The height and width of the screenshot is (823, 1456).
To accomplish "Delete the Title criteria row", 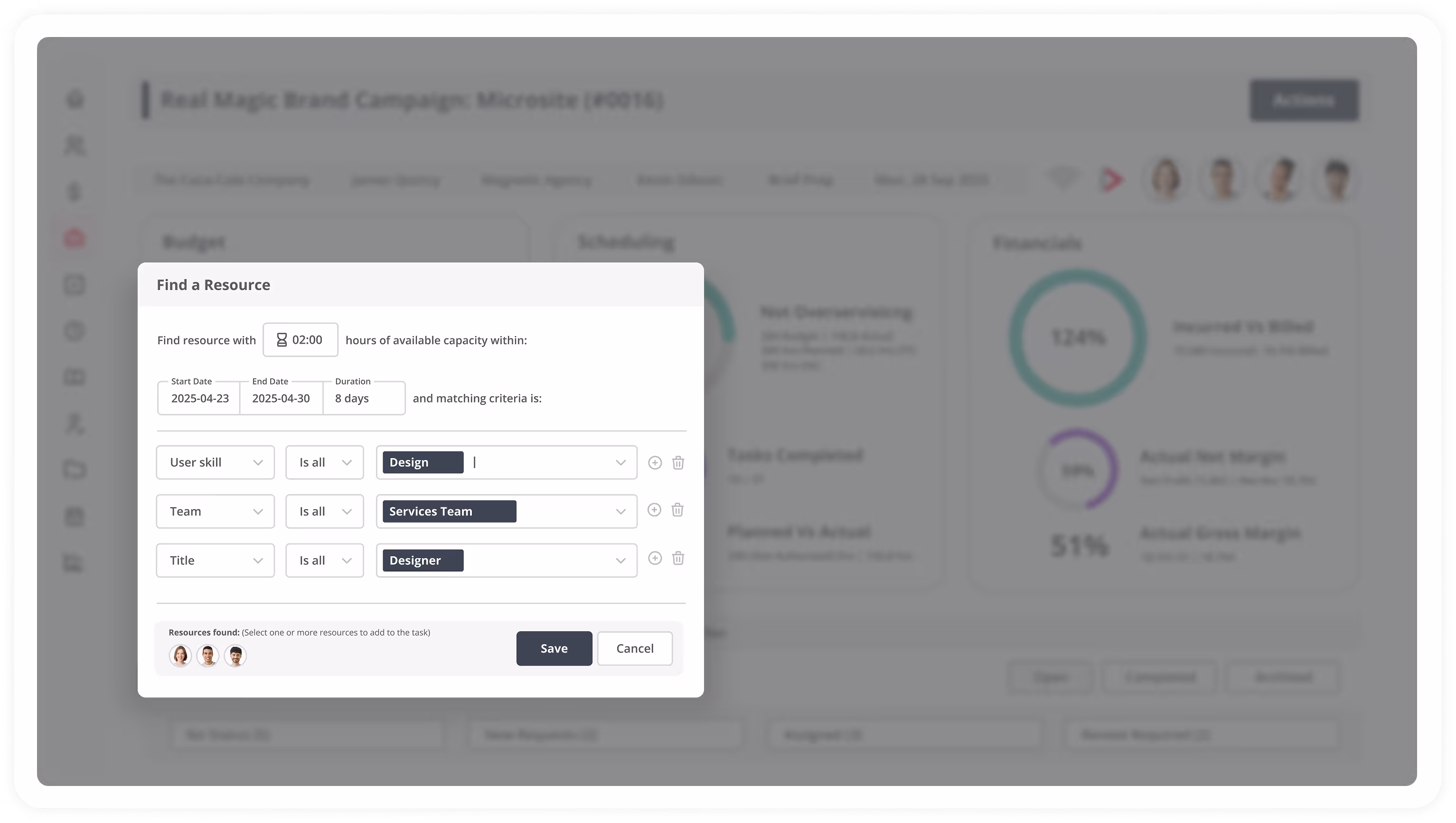I will click(x=678, y=559).
